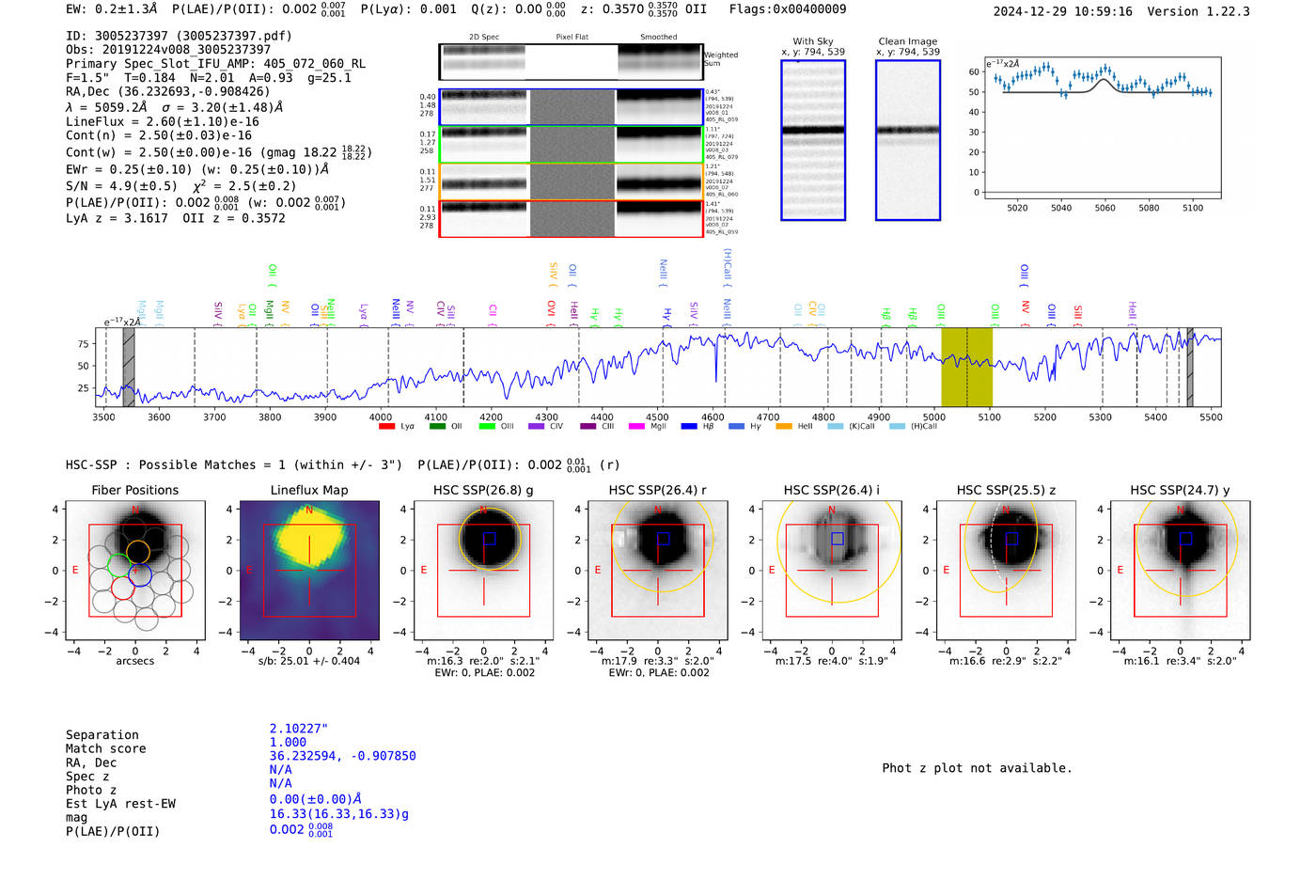Click the MgII magenta legend swatch
The height and width of the screenshot is (896, 1316).
[x=636, y=426]
